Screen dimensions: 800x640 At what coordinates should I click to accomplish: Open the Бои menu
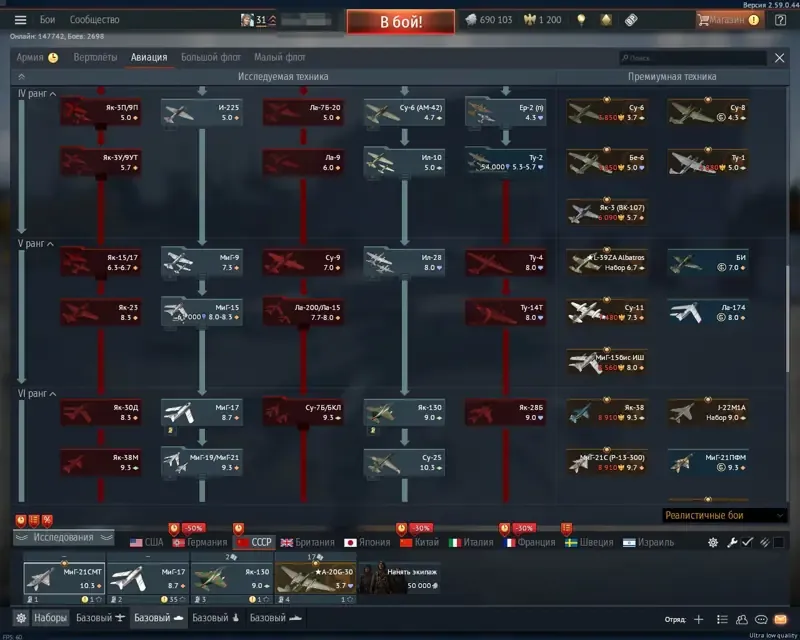pyautogui.click(x=47, y=20)
